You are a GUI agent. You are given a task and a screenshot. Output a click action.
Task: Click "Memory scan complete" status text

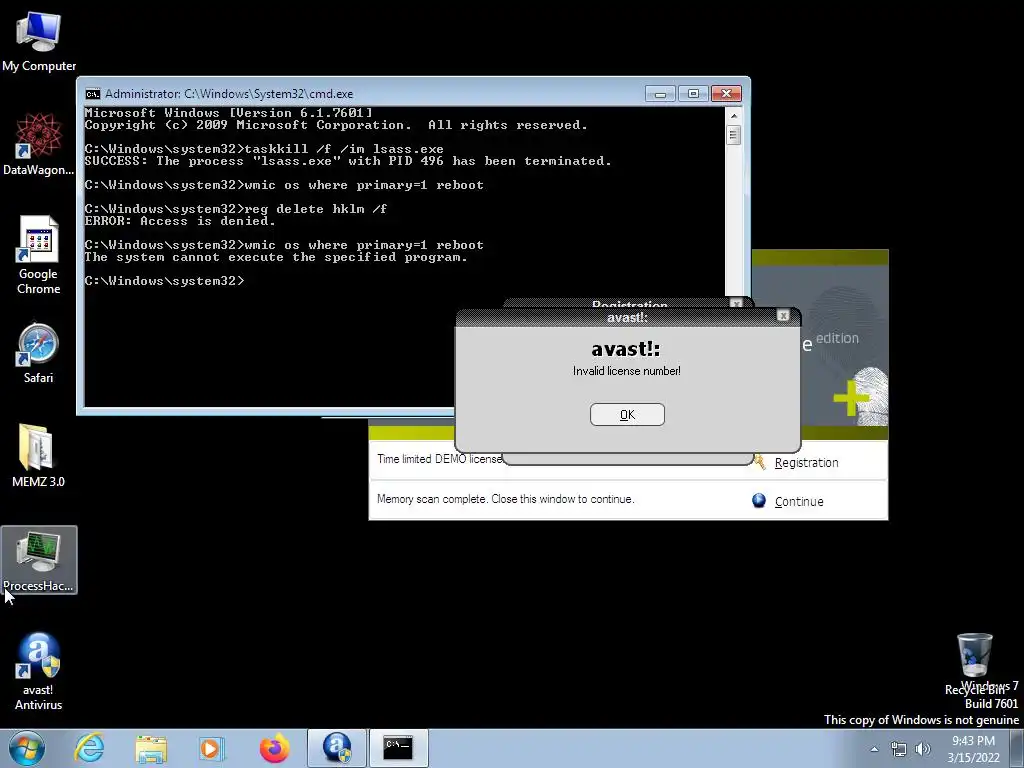(x=505, y=499)
